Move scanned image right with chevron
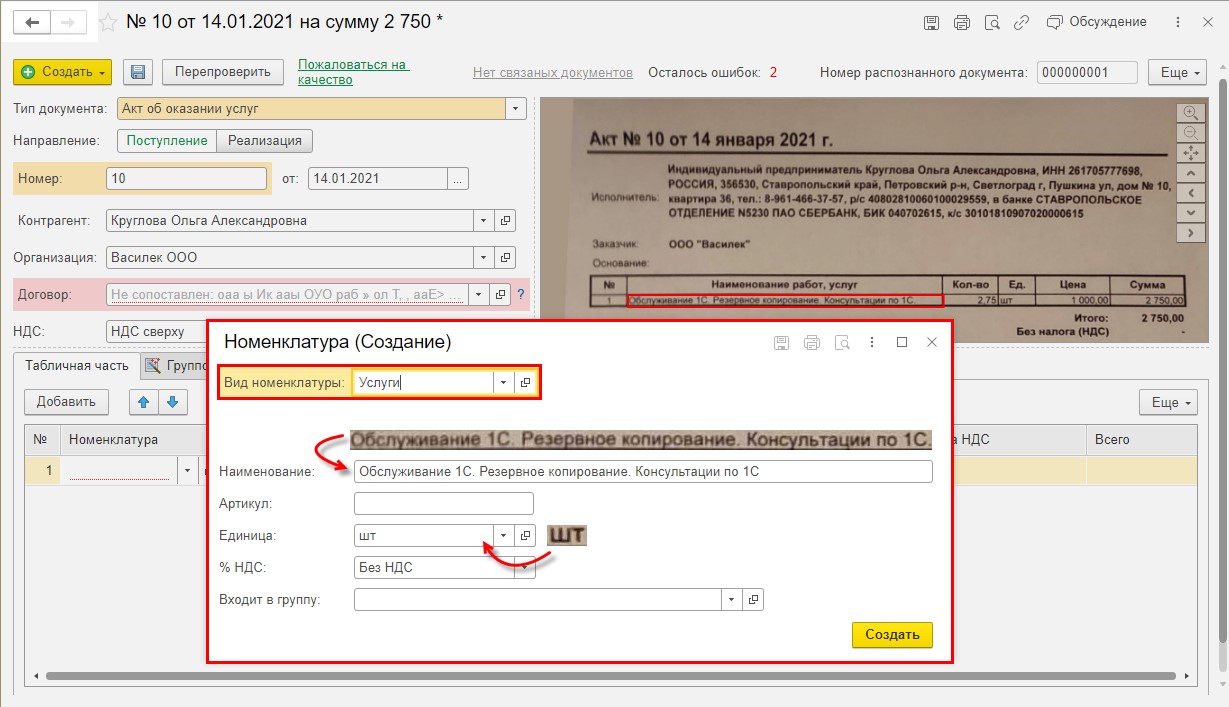This screenshot has width=1229, height=707. tap(1190, 232)
